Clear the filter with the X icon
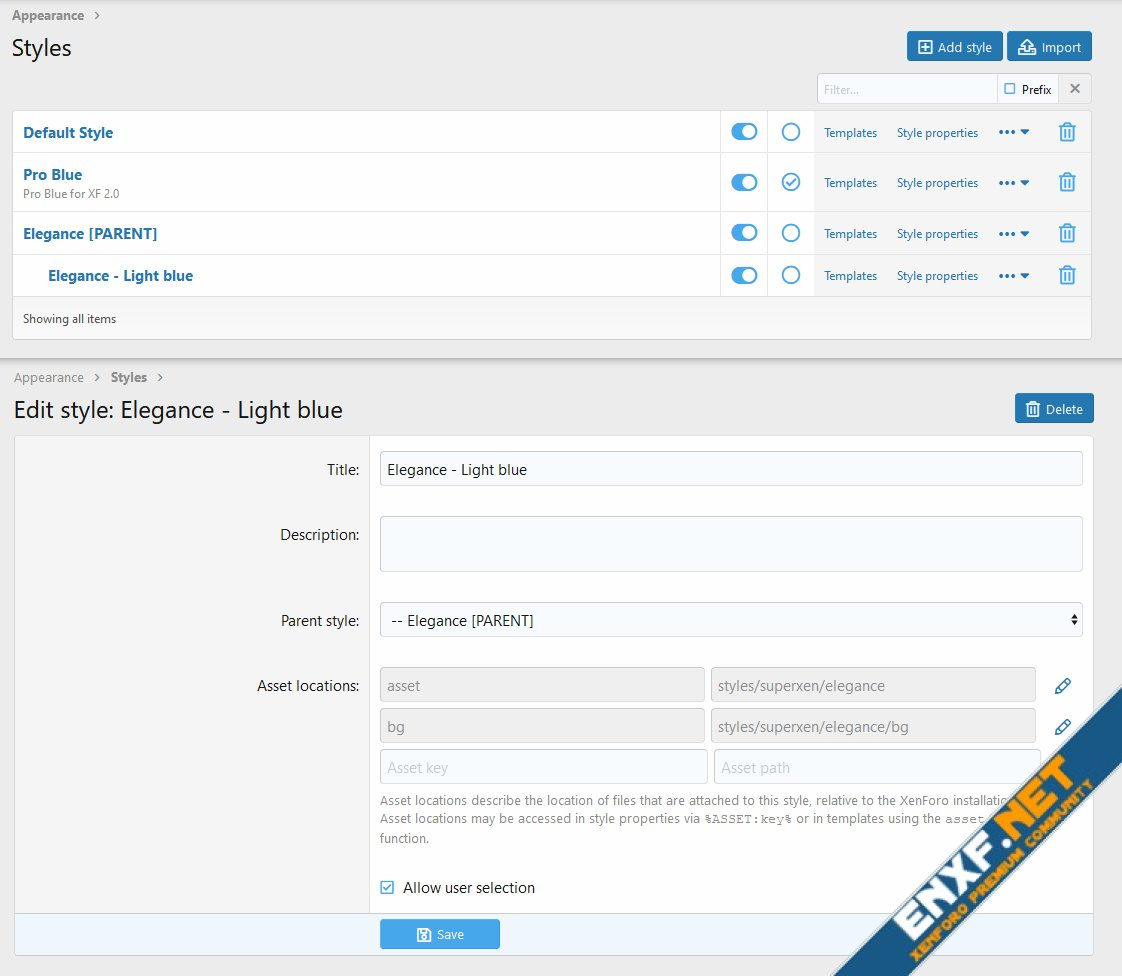This screenshot has height=976, width=1122. click(x=1075, y=89)
